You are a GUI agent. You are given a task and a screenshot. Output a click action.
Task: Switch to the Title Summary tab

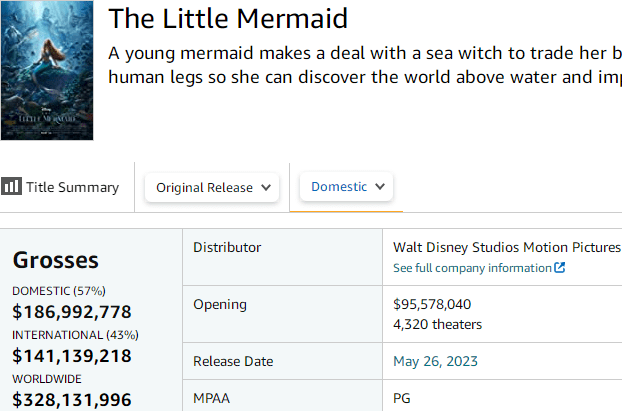[72, 187]
